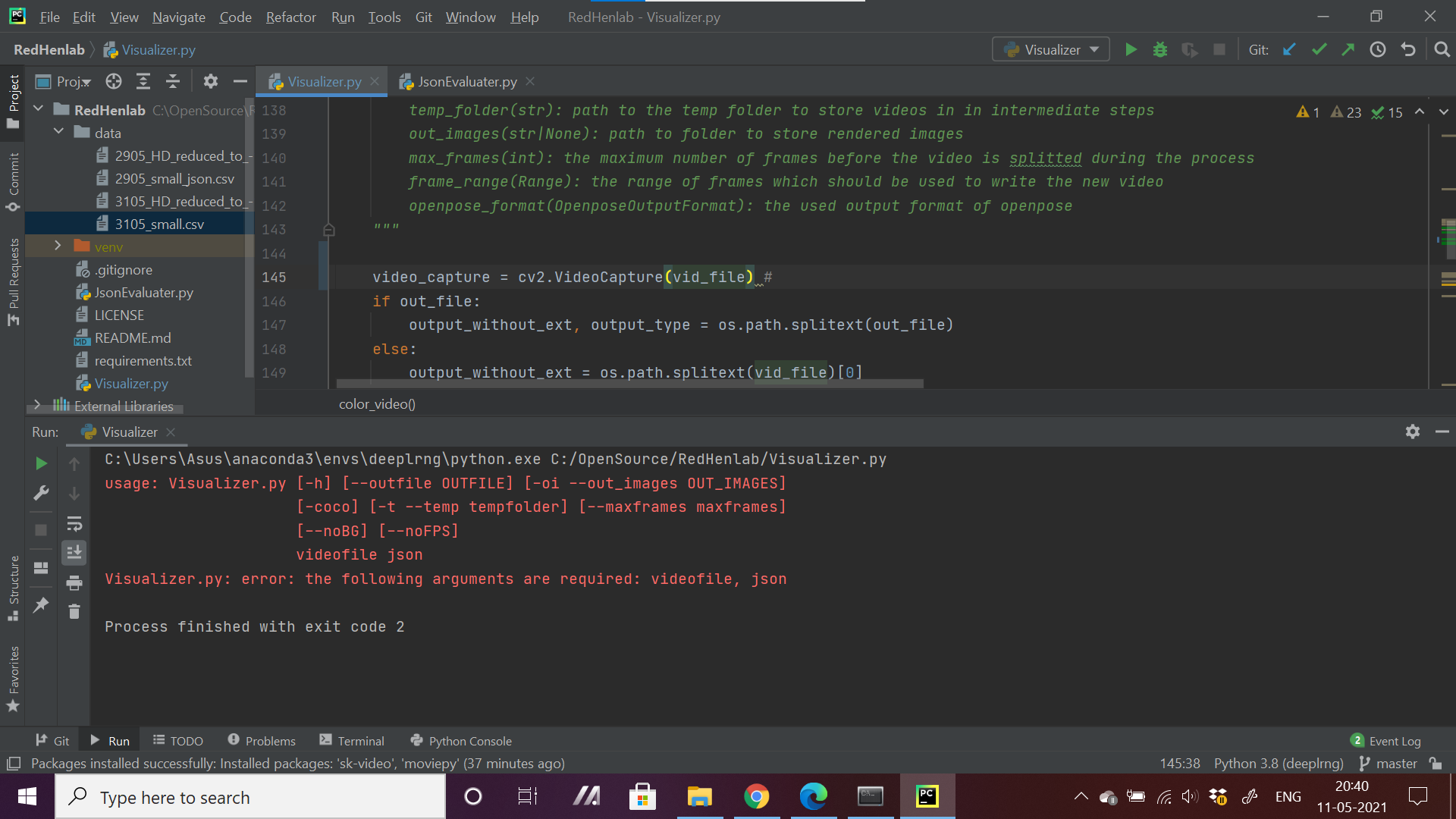This screenshot has height=819, width=1456.
Task: Switch to JsonEvaluater.py editor tab
Action: (466, 82)
